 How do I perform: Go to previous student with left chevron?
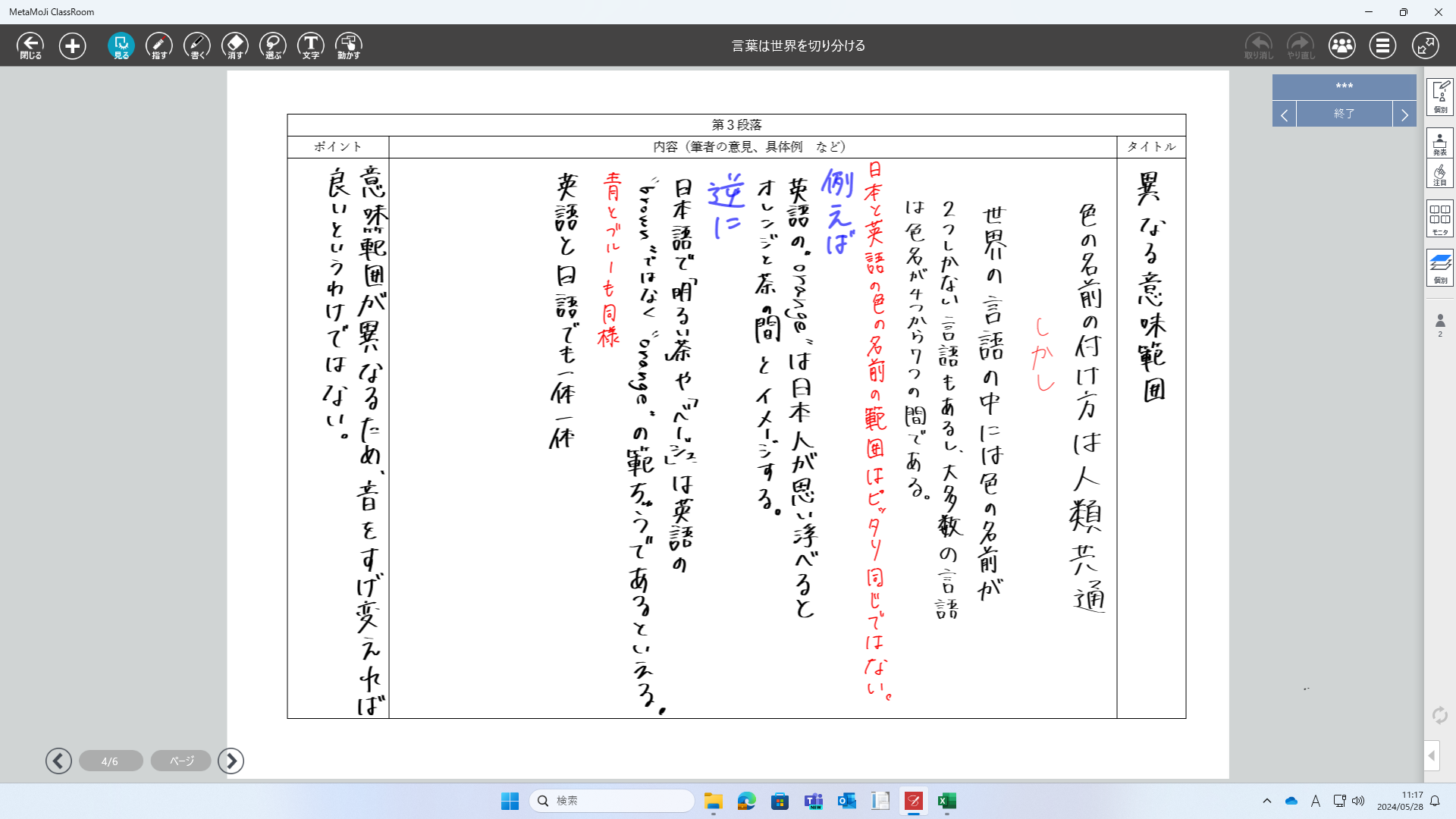pyautogui.click(x=1284, y=115)
